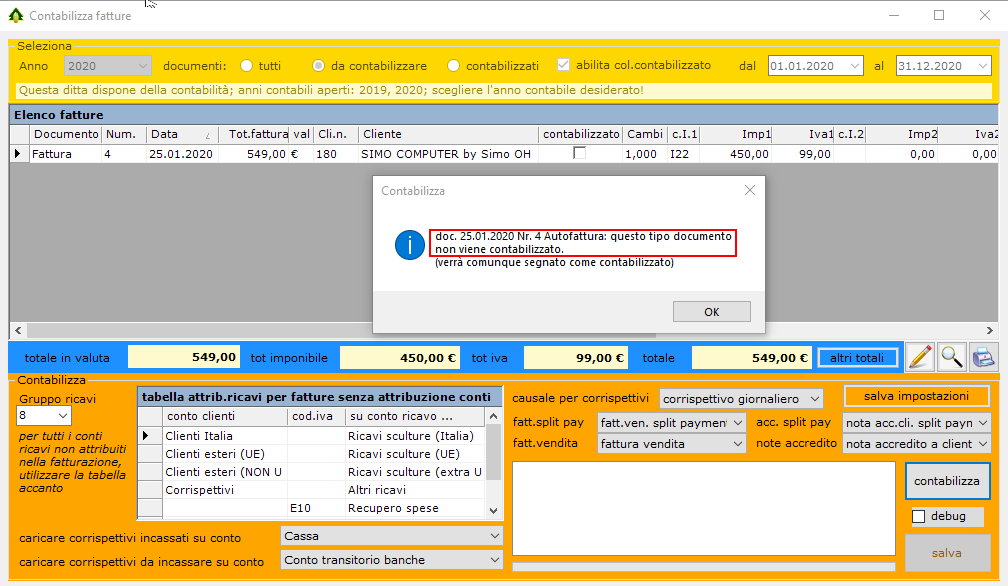Open the 'dal' start date dropdown

tap(854, 66)
